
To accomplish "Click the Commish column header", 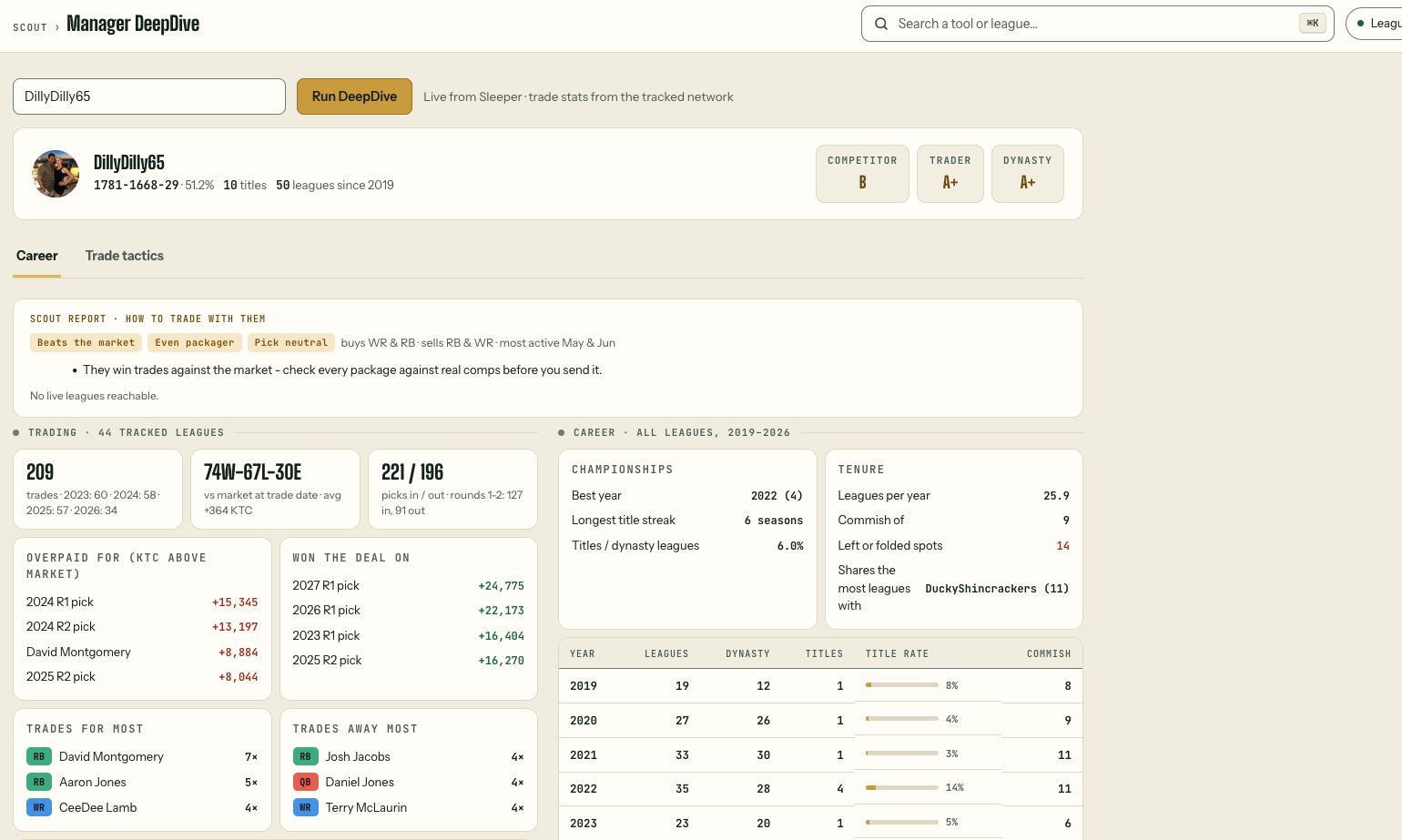I will [x=1049, y=653].
